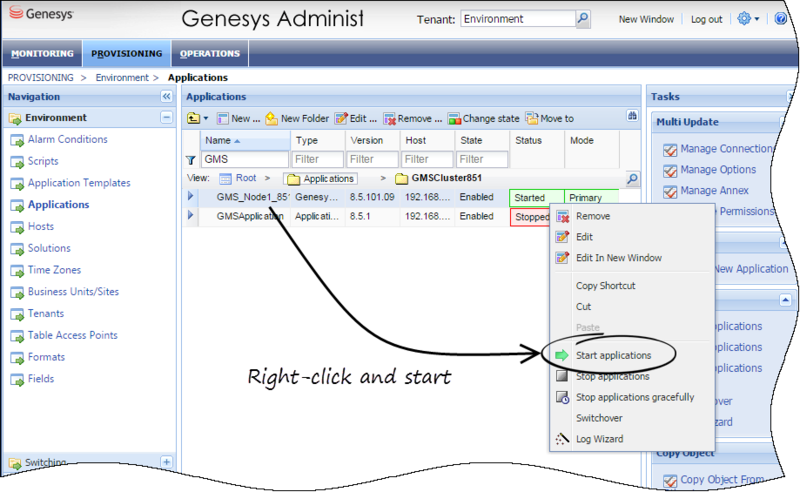This screenshot has width=800, height=492.
Task: Click the New application toolbar button
Action: [238, 118]
